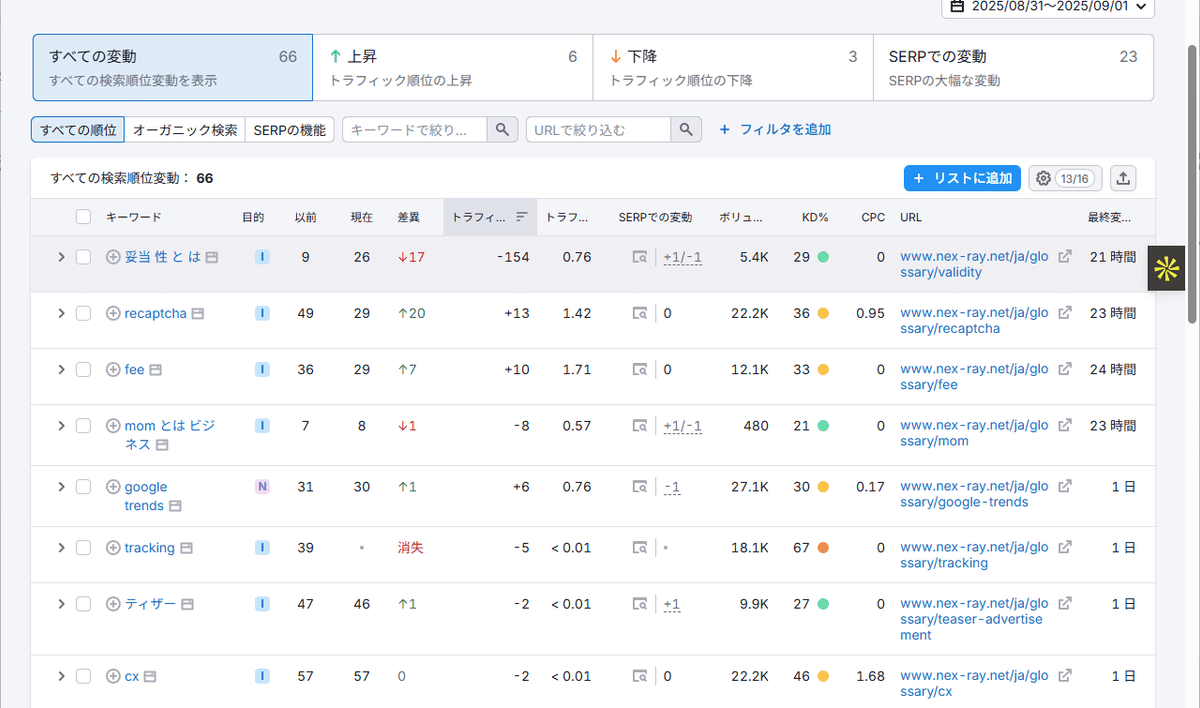Click the URL filter search magnifier
1200x708 pixels.
point(685,129)
